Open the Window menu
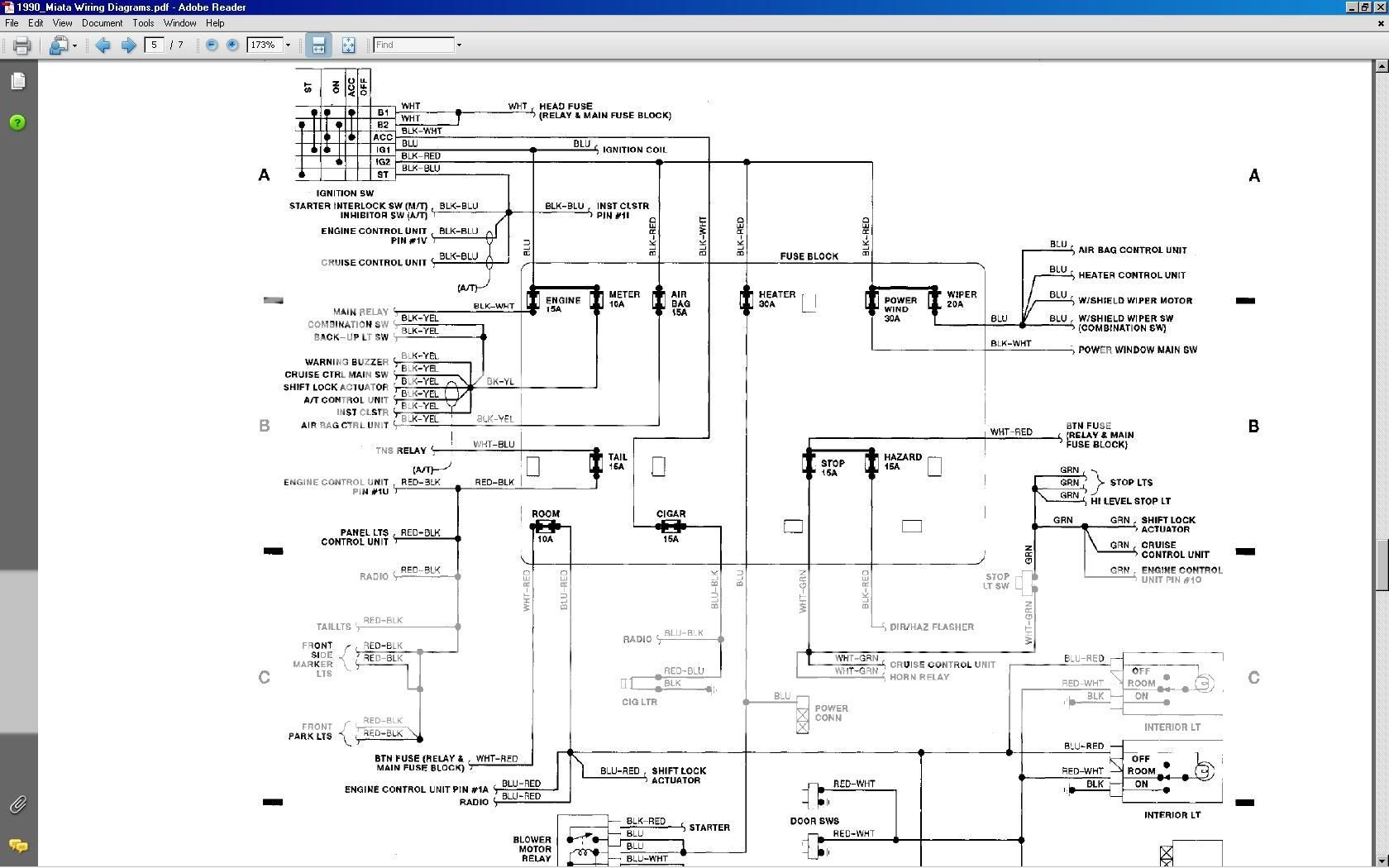The image size is (1389, 868). 179,23
